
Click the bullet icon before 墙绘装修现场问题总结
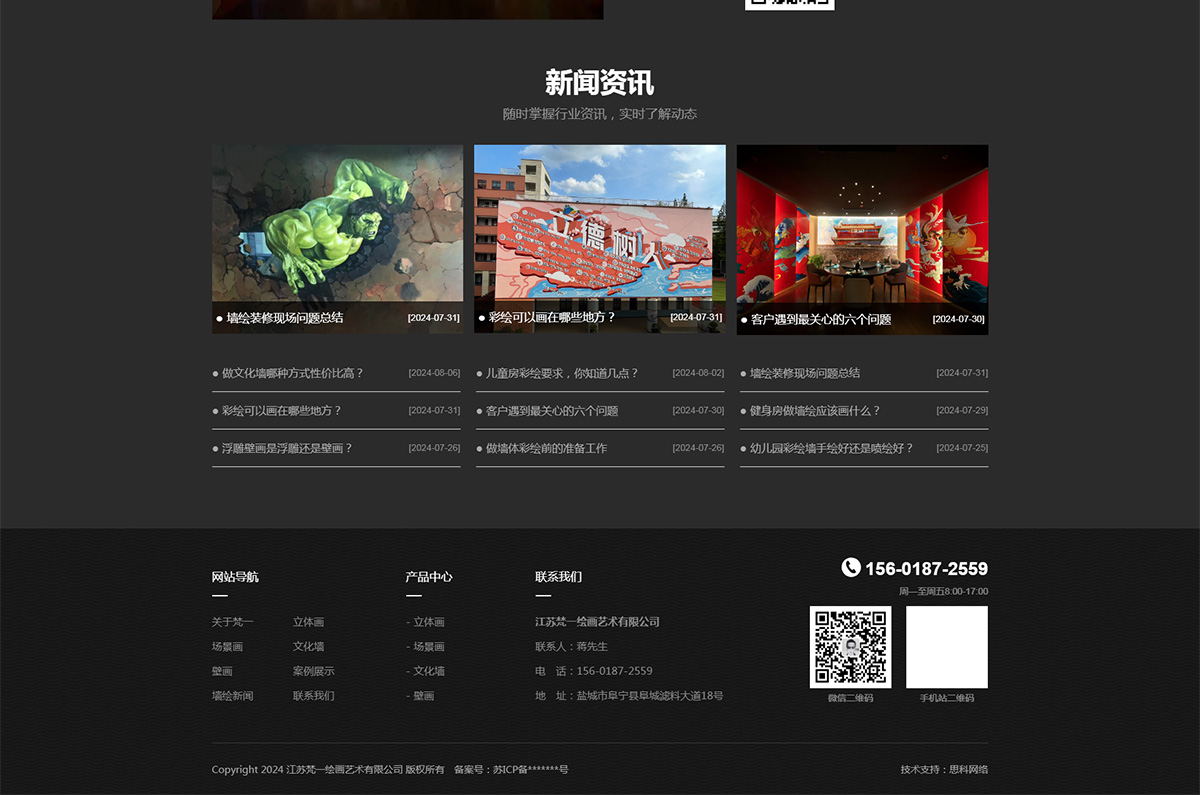217,319
